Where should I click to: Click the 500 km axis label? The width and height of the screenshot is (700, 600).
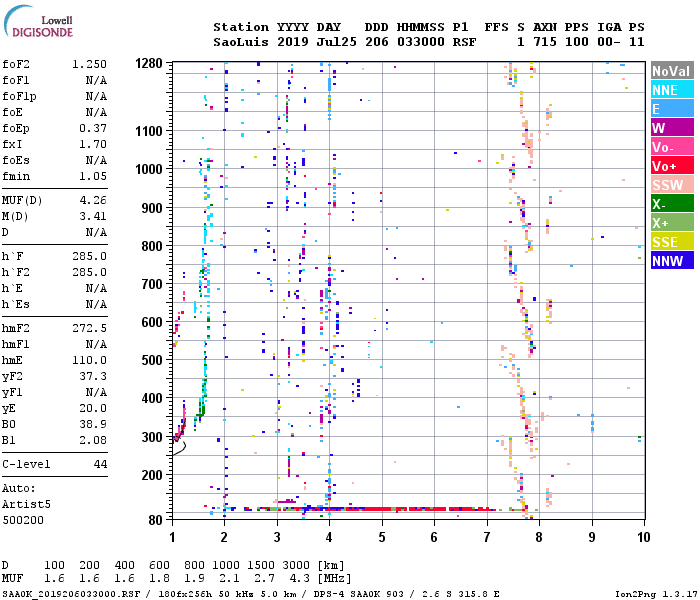coord(152,360)
